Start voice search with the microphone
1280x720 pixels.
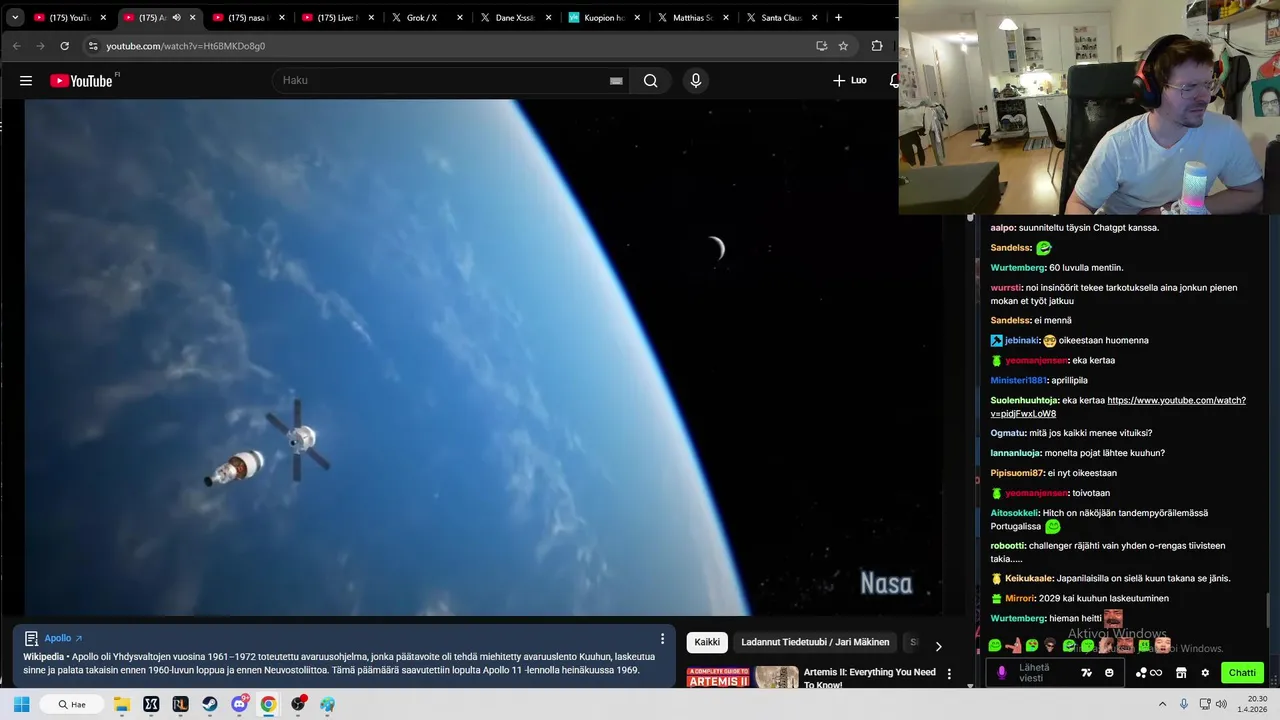(x=696, y=81)
